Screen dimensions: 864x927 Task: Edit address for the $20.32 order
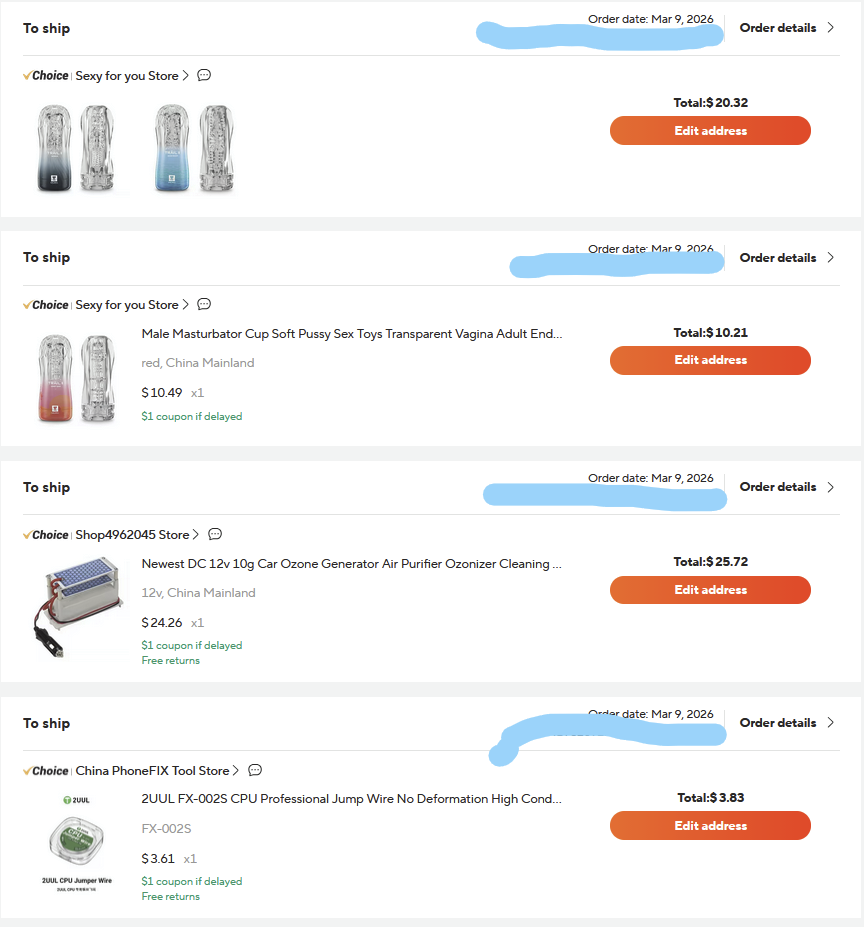click(x=710, y=131)
